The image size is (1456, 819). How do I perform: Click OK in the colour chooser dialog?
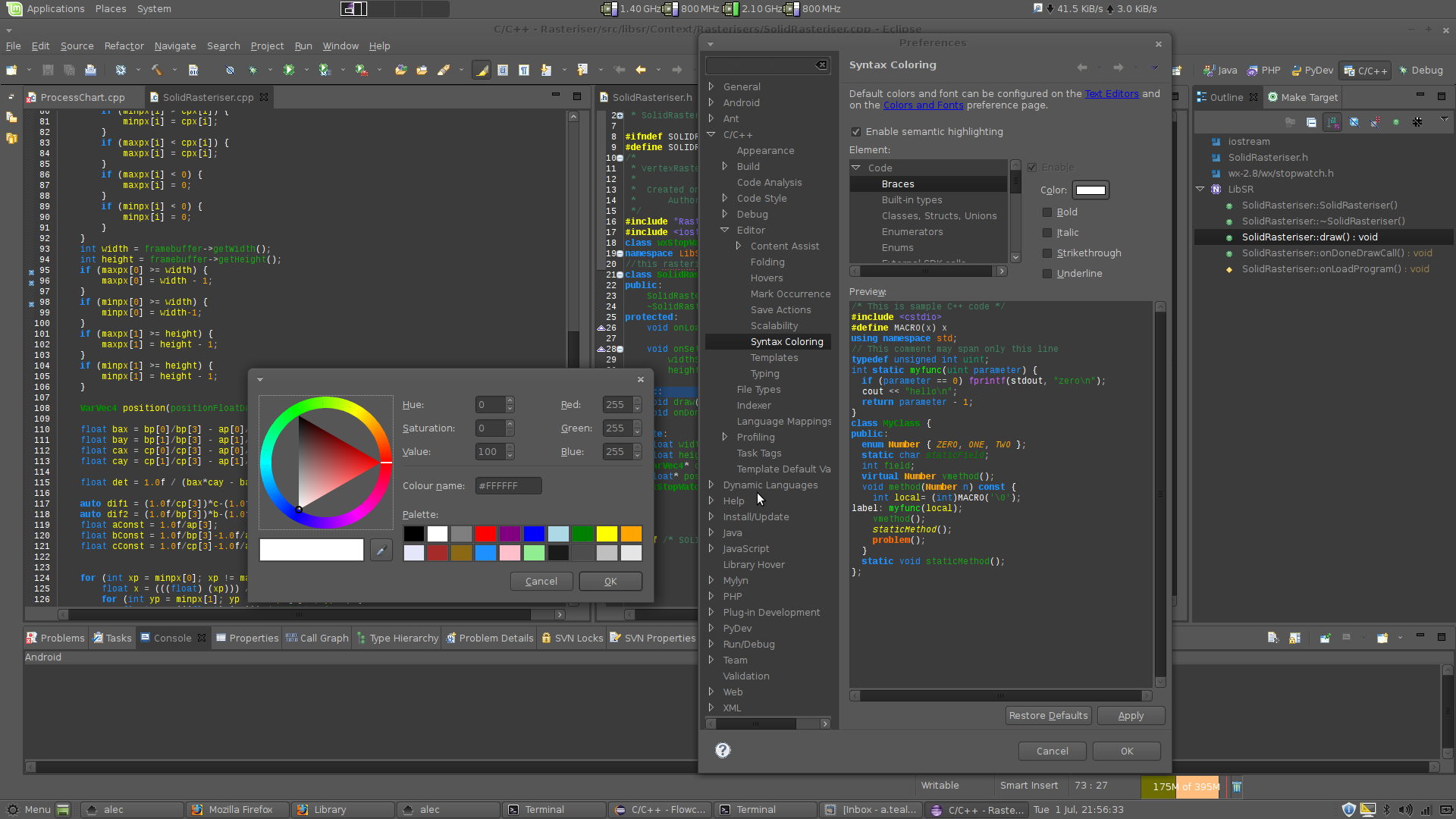(x=610, y=581)
